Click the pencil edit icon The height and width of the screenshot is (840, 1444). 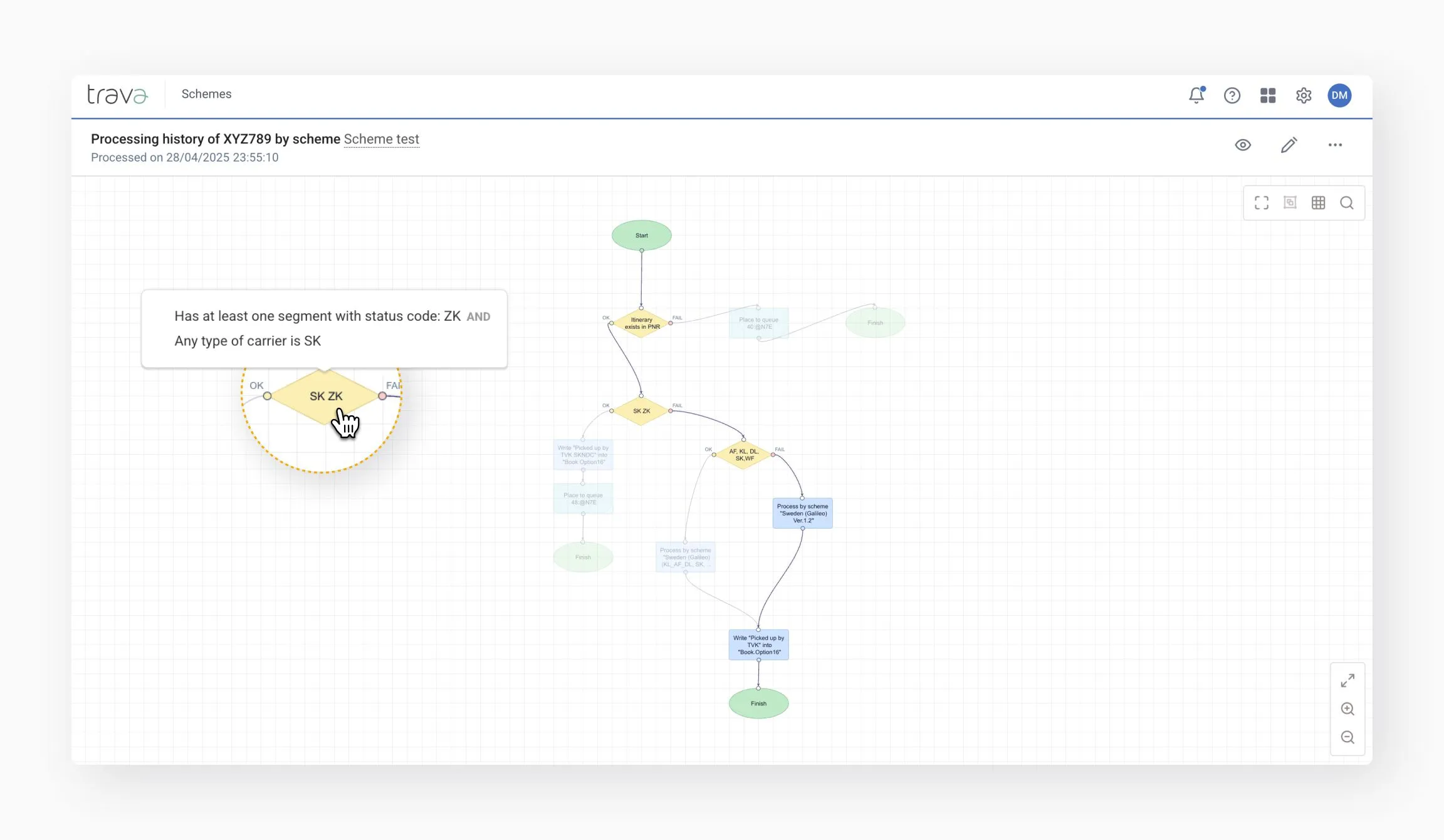pos(1289,145)
